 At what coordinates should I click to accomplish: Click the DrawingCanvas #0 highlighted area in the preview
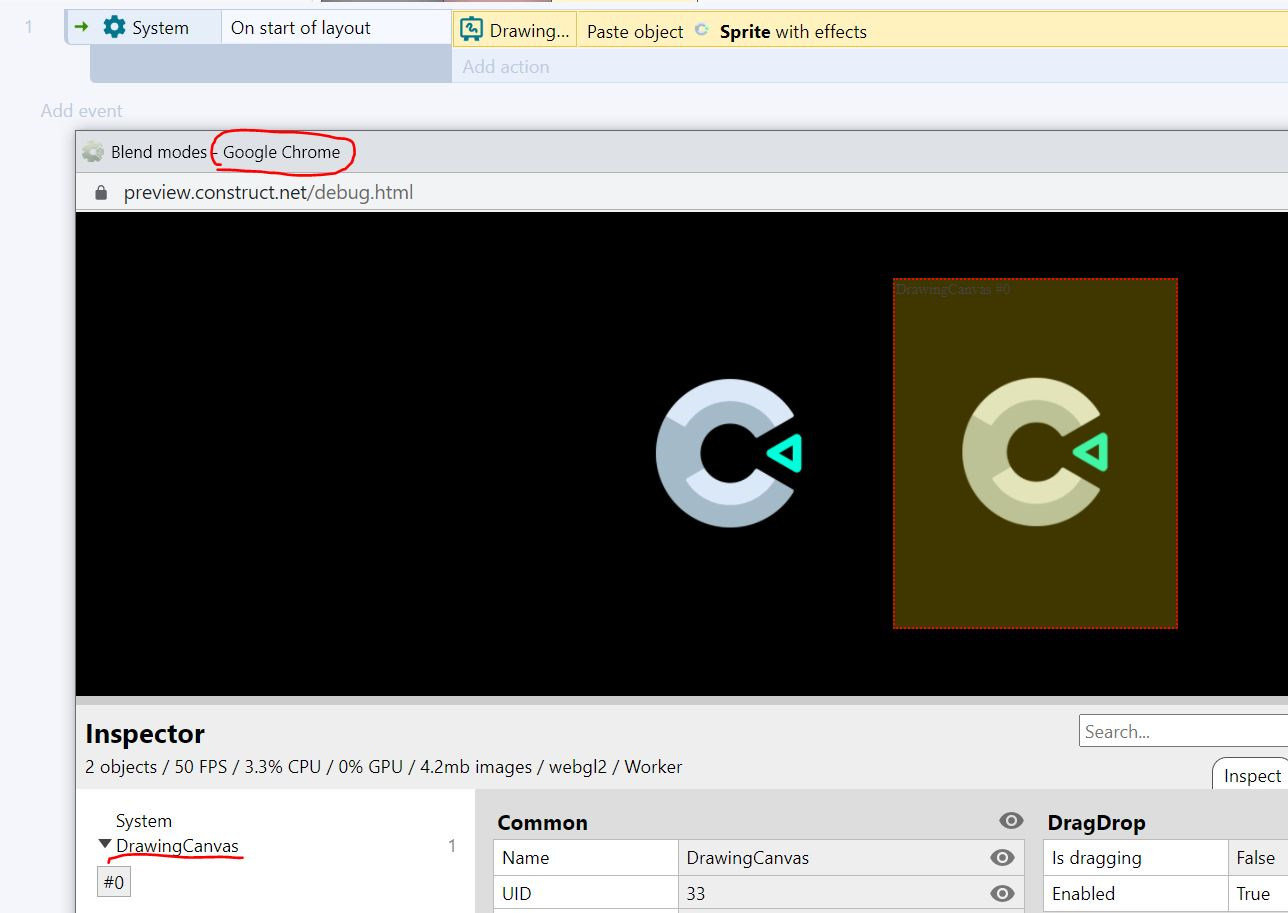[1035, 453]
